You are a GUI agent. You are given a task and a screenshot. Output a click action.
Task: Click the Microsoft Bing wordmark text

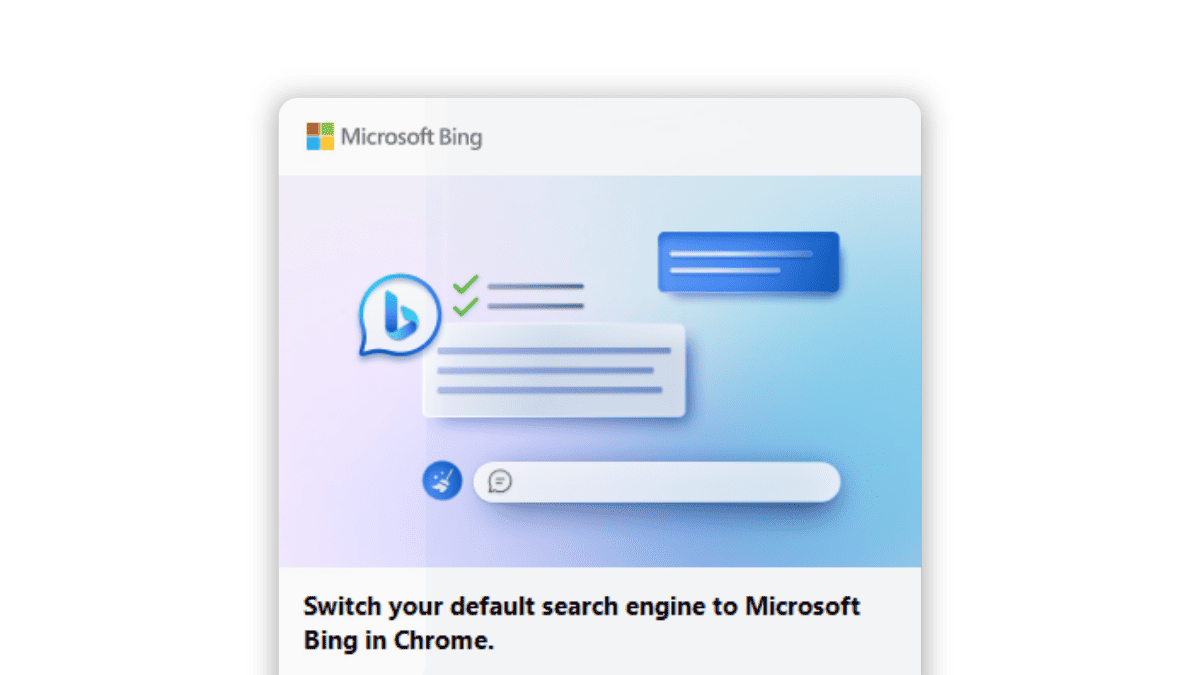[x=411, y=137]
